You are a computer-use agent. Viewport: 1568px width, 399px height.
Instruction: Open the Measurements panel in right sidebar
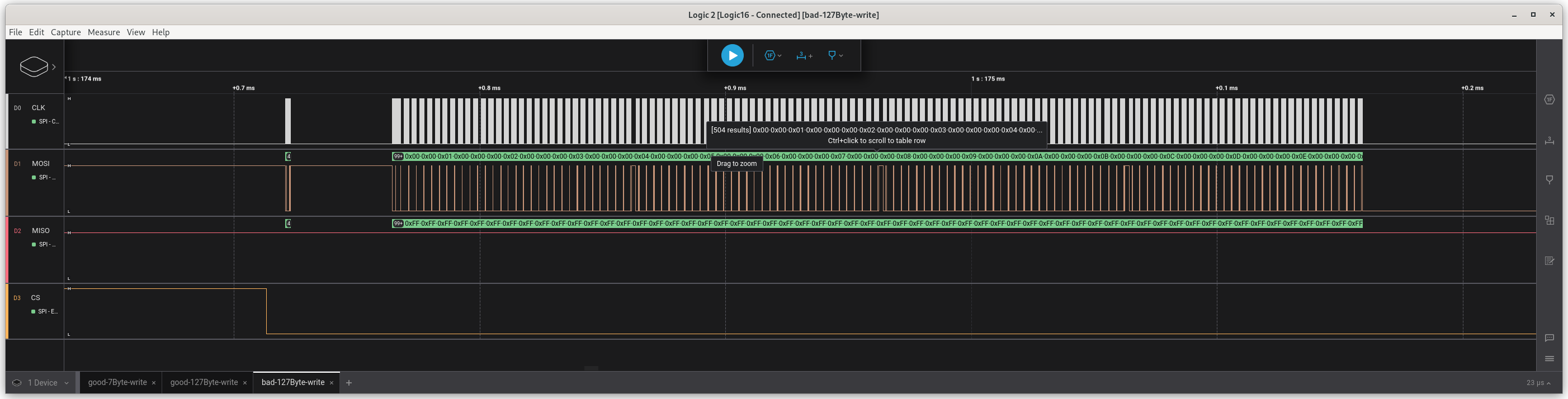click(1549, 140)
